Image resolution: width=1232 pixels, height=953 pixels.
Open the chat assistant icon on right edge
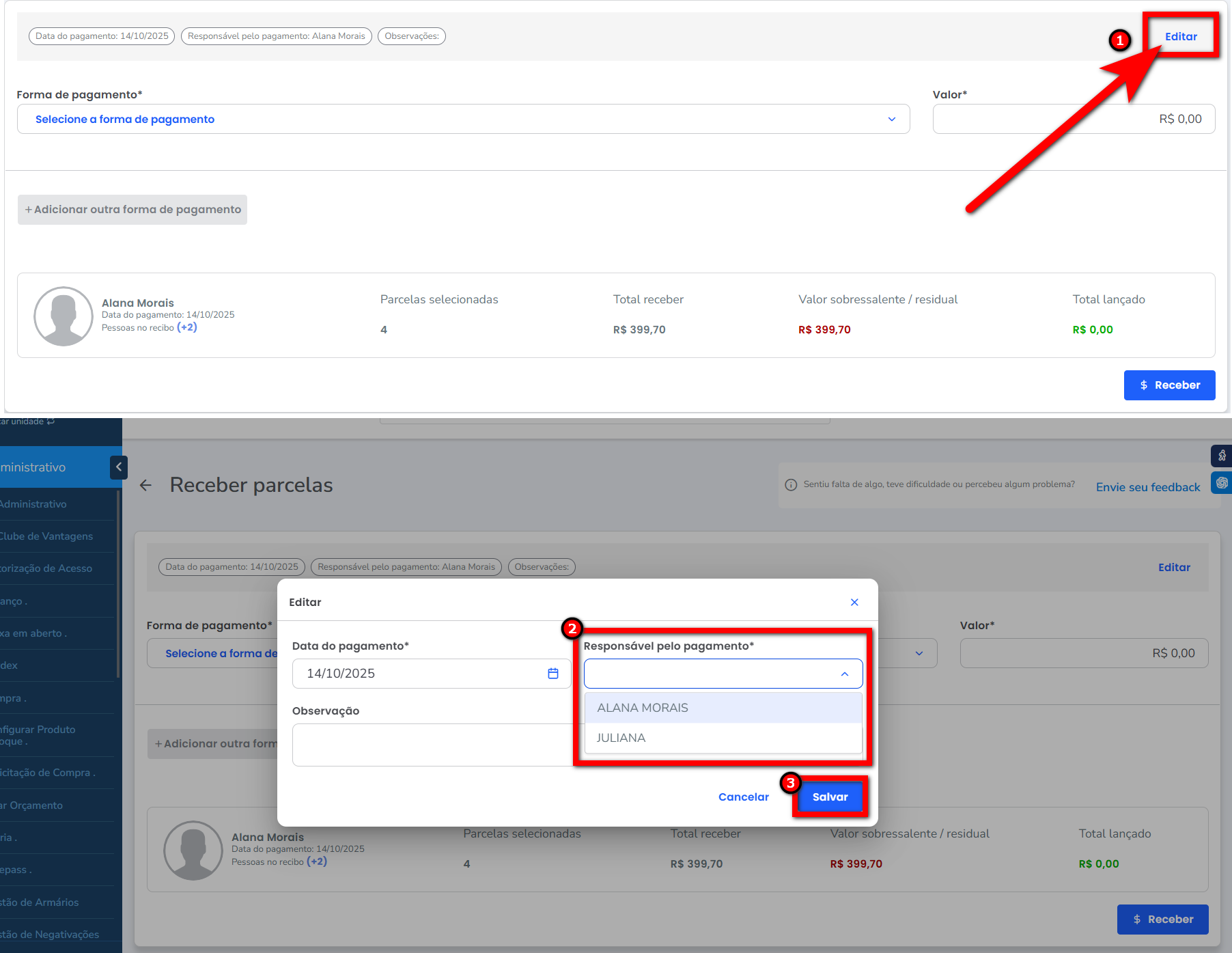click(1222, 482)
